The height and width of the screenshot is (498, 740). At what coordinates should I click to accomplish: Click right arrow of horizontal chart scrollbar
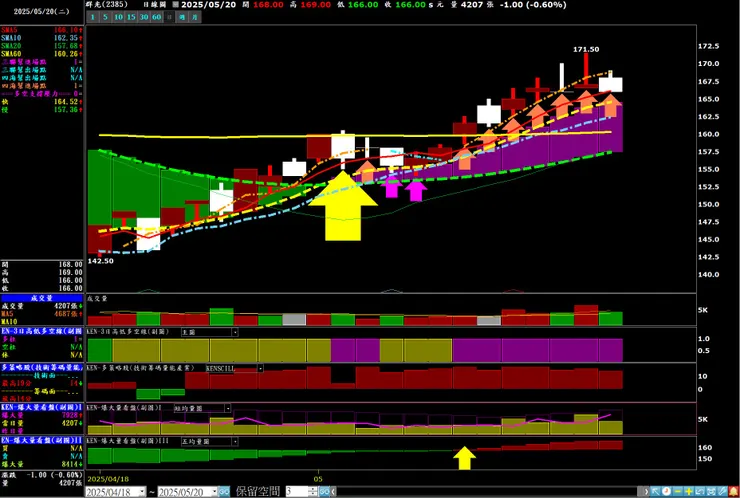click(646, 491)
